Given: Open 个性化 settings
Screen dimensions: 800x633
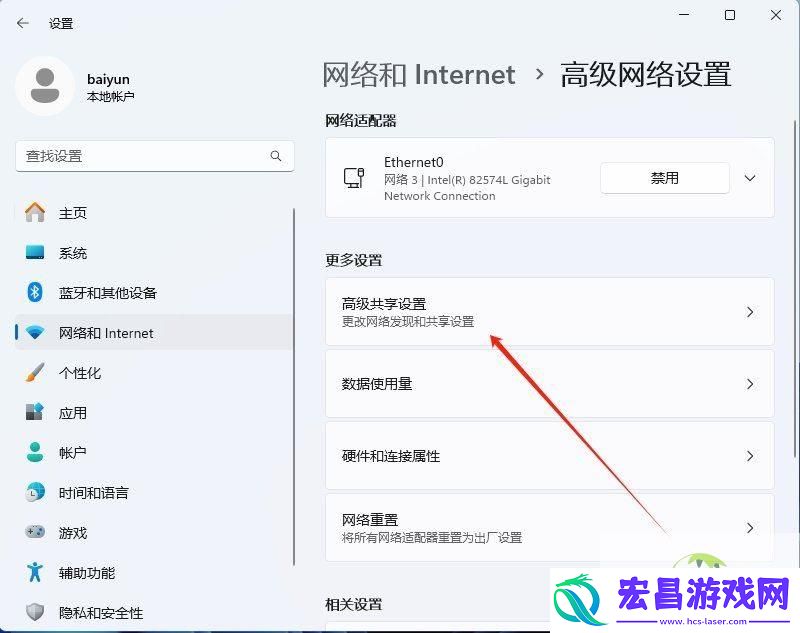Looking at the screenshot, I should 153,372.
